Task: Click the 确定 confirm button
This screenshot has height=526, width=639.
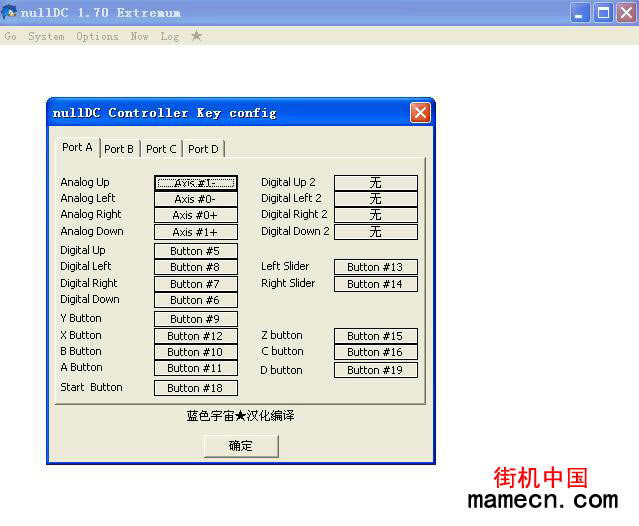Action: coord(241,446)
